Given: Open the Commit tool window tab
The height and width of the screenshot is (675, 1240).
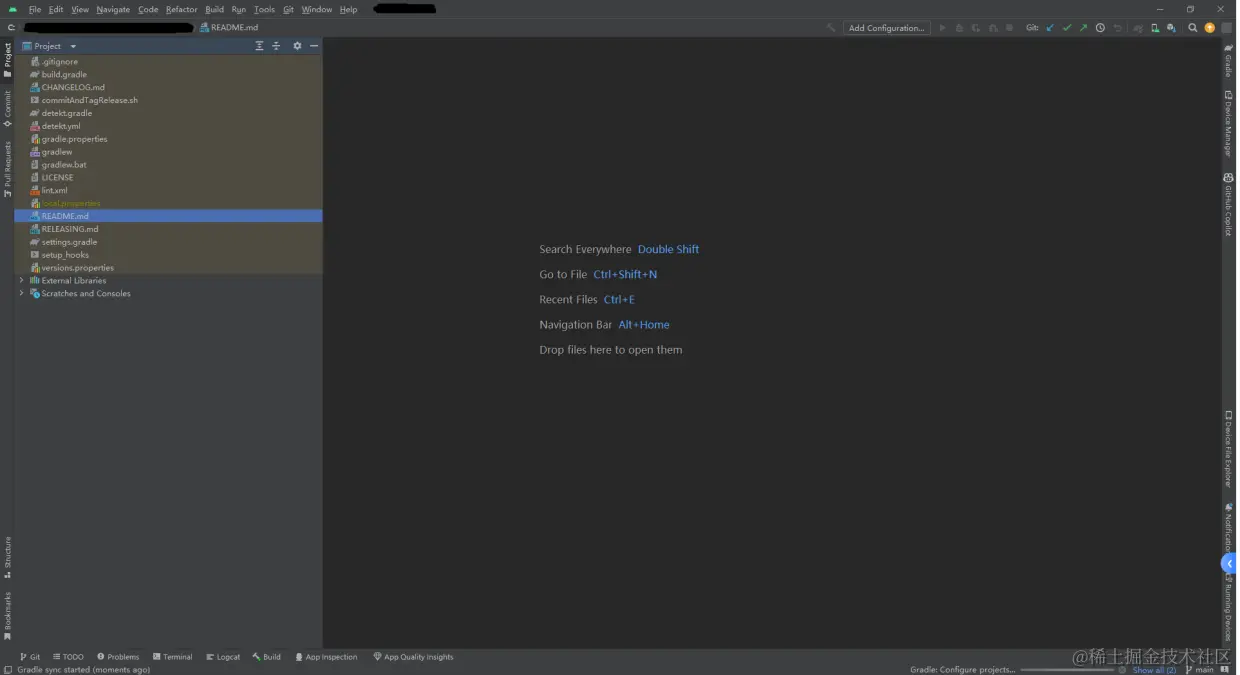Looking at the screenshot, I should 7,109.
